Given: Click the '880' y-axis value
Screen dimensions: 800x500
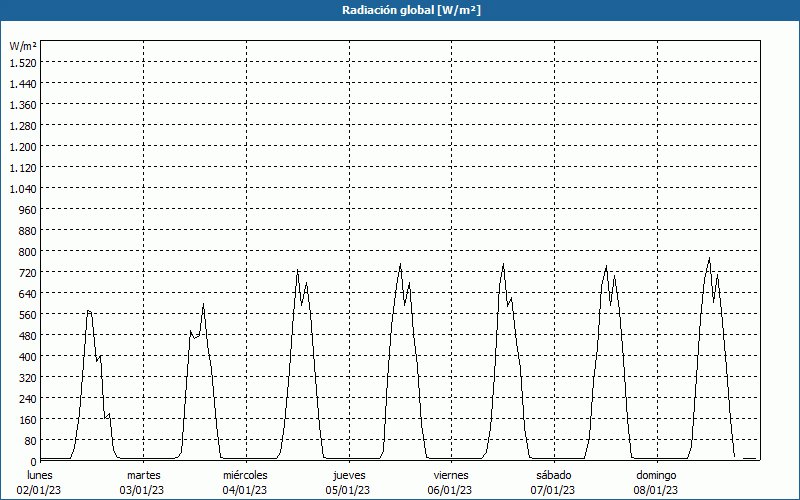Looking at the screenshot, I should [28, 231].
